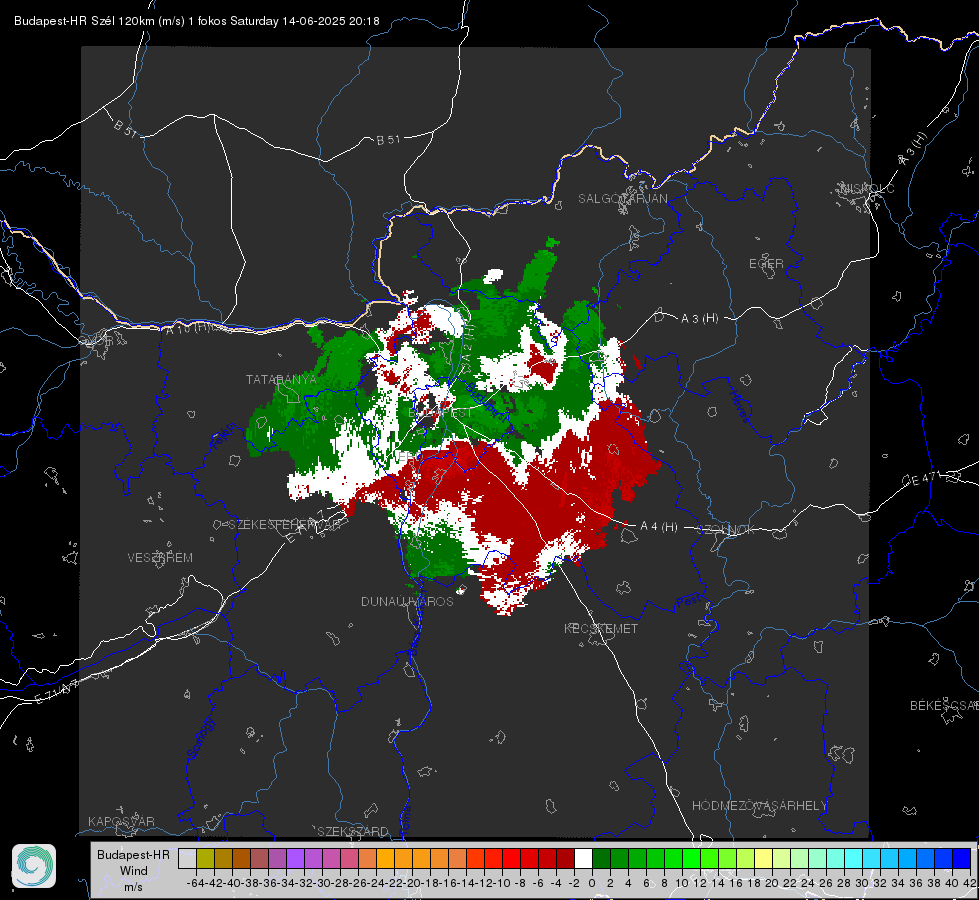Click the KAPOSVÁR city label
Screen dimensions: 979x900
tap(121, 821)
